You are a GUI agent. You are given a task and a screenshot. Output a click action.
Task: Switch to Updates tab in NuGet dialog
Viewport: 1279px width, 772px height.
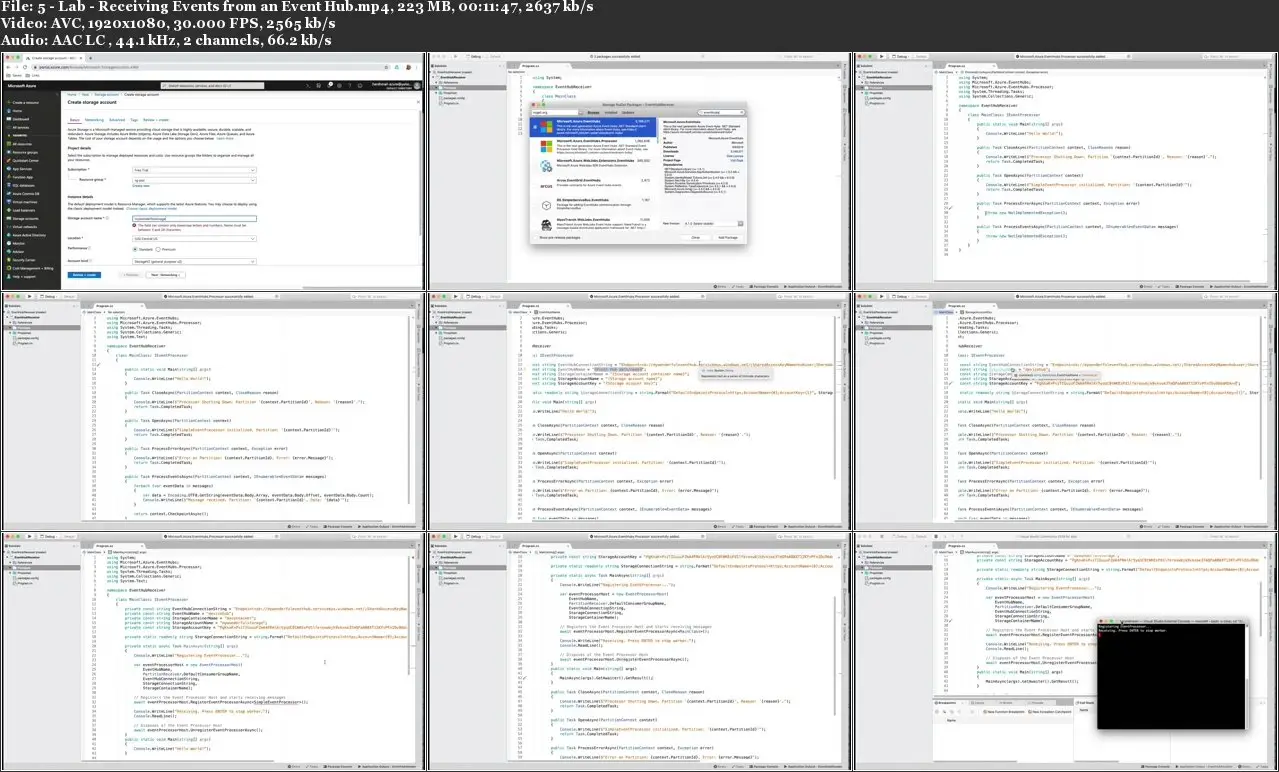coord(628,113)
